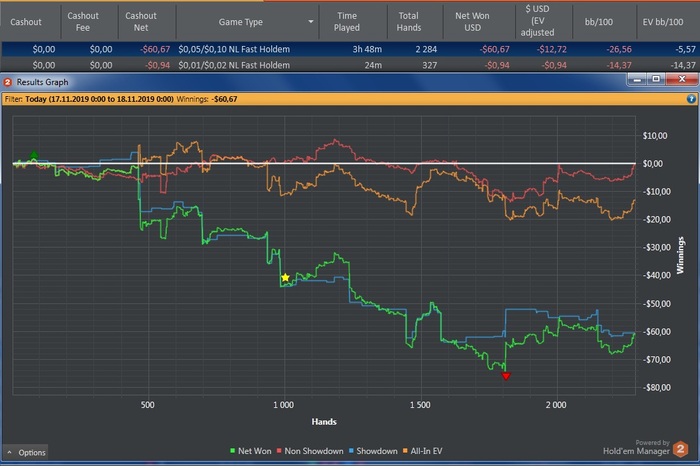Click the Winnings: -$60,67 filter label
Viewport: 700px width, 470px height.
click(x=207, y=99)
